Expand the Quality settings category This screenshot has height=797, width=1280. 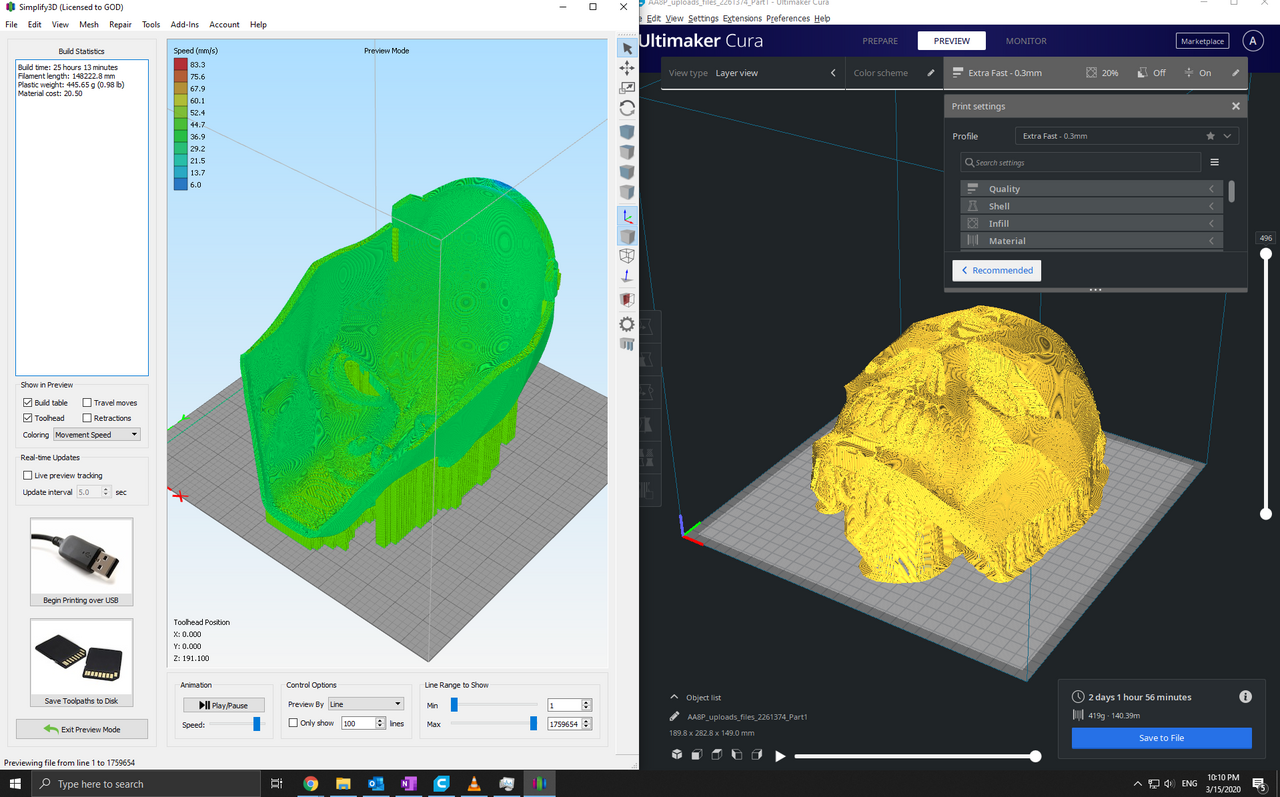pos(1092,189)
